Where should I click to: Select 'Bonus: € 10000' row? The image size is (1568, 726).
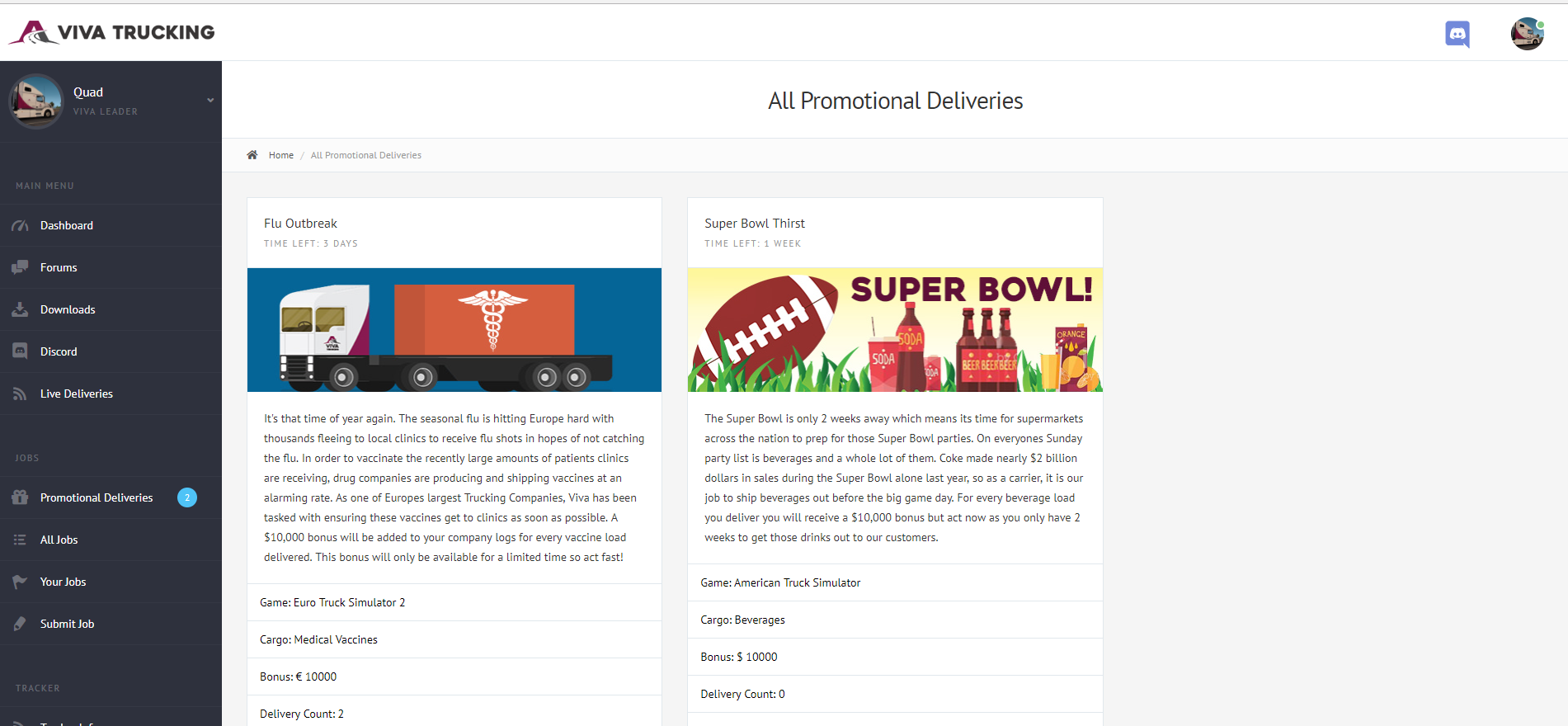pyautogui.click(x=454, y=676)
